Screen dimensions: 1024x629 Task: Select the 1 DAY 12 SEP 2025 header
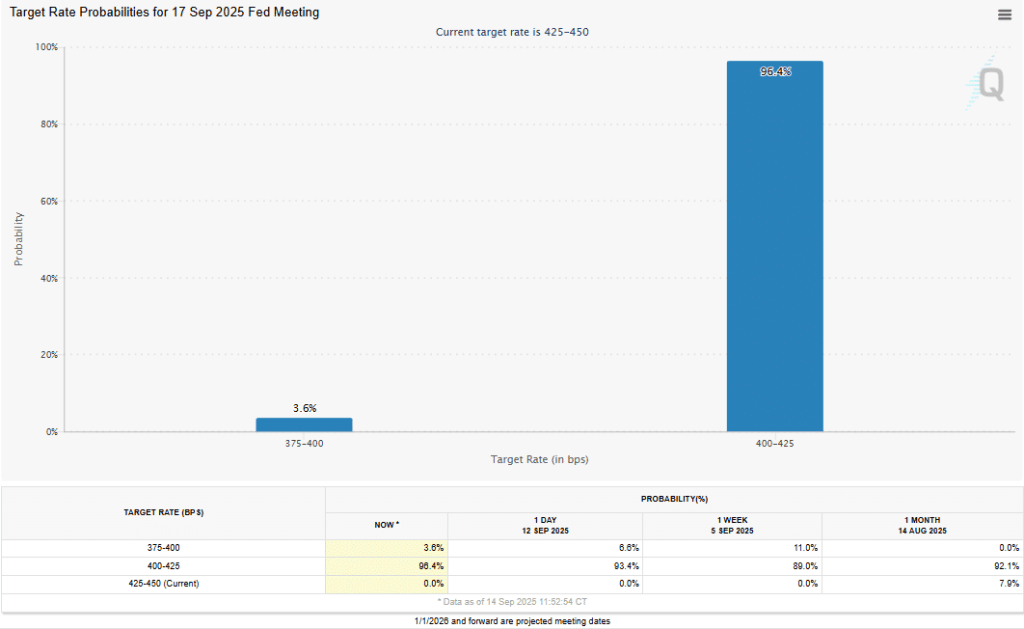[545, 524]
